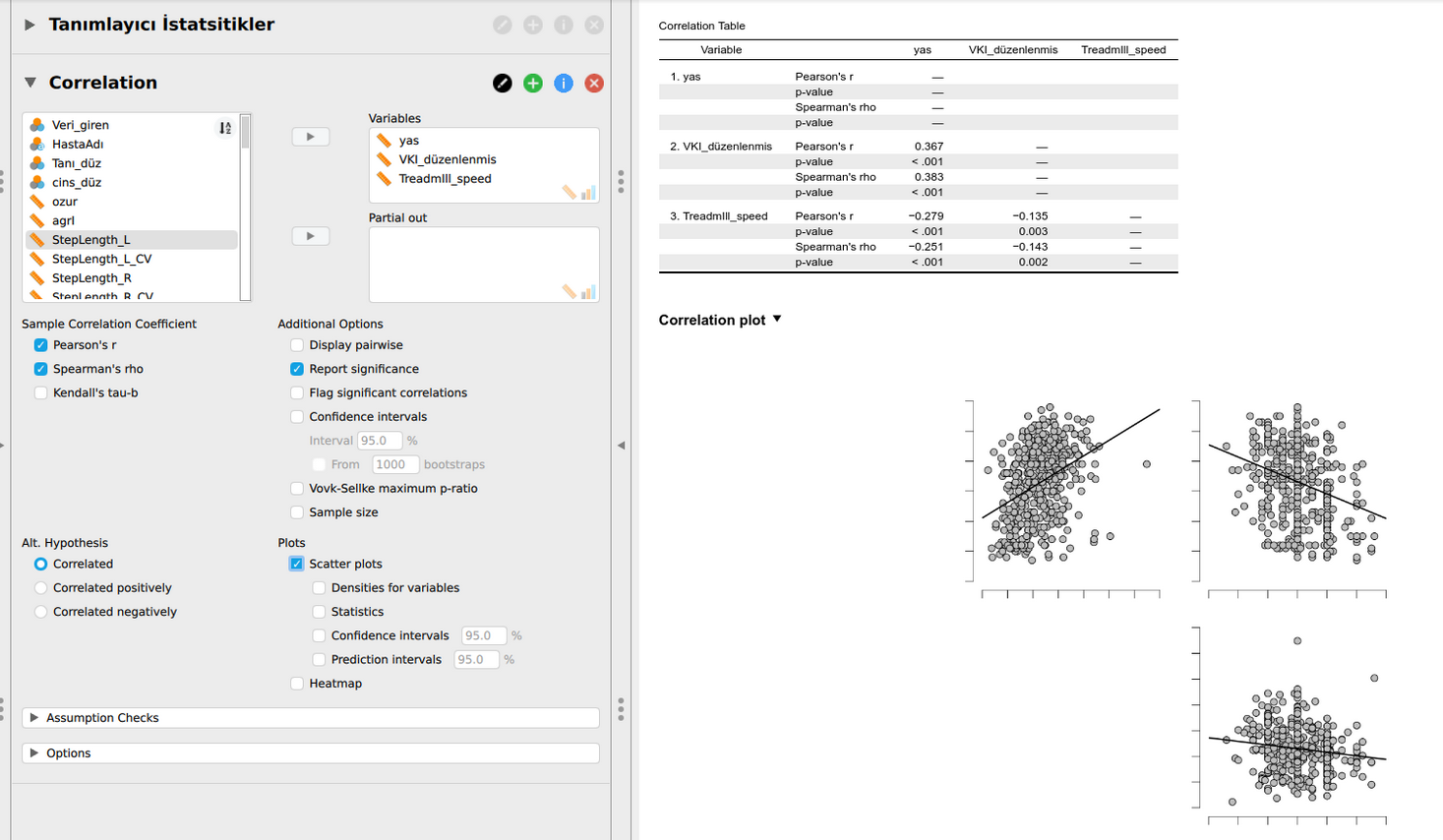
Task: Open the blue info help icon
Action: tap(563, 84)
